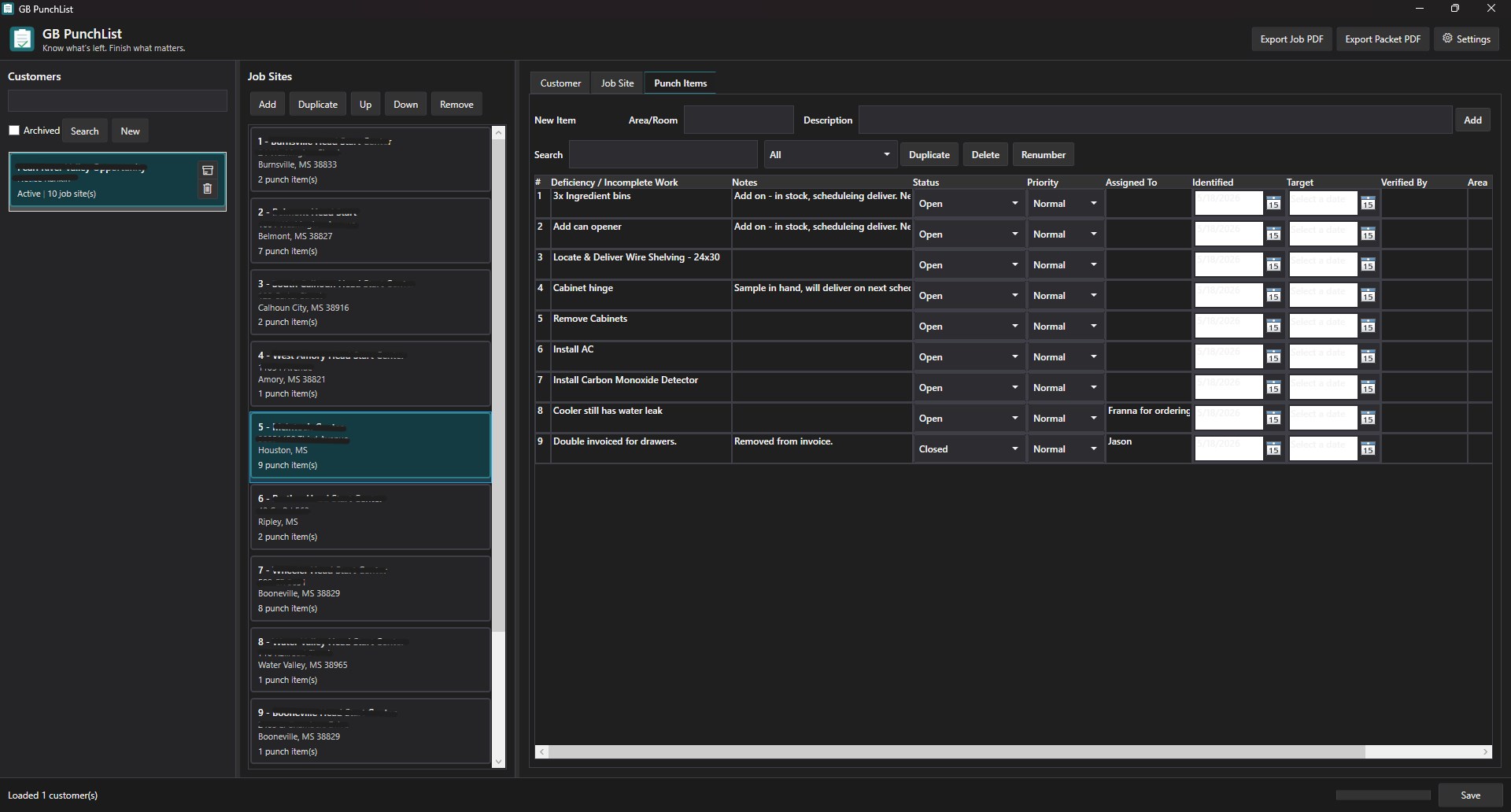Click job sites scroll down arrow
Screen dimensions: 1511x812
pyautogui.click(x=498, y=762)
